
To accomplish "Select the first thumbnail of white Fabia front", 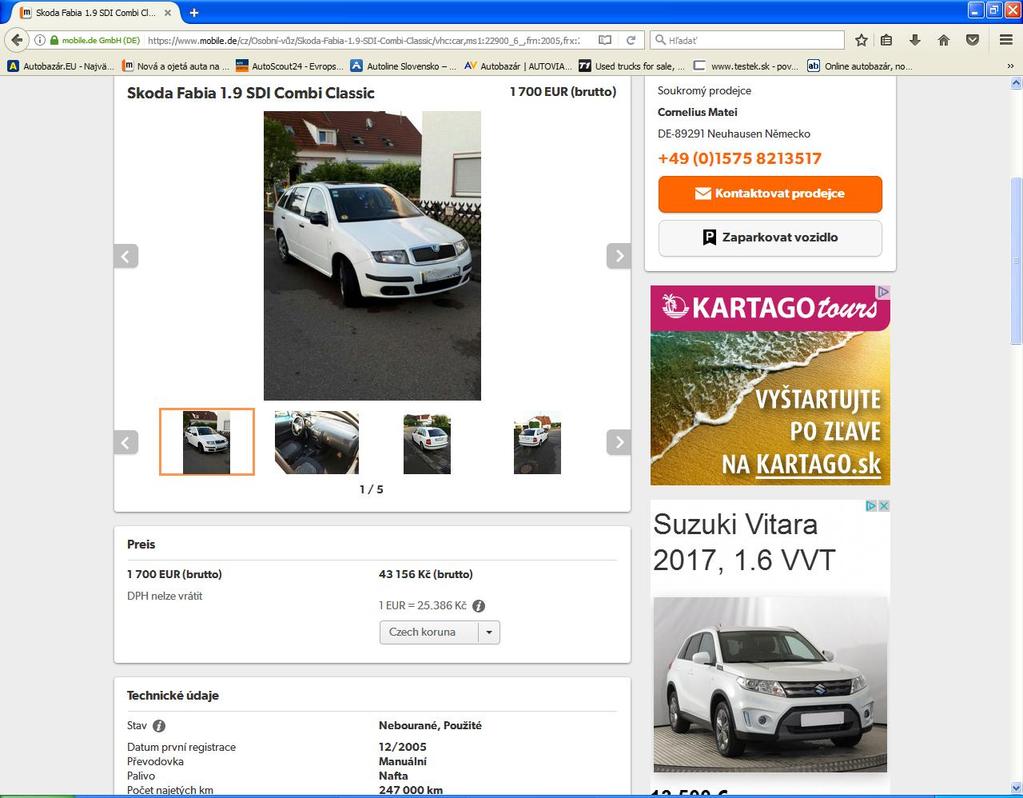I will (x=207, y=442).
